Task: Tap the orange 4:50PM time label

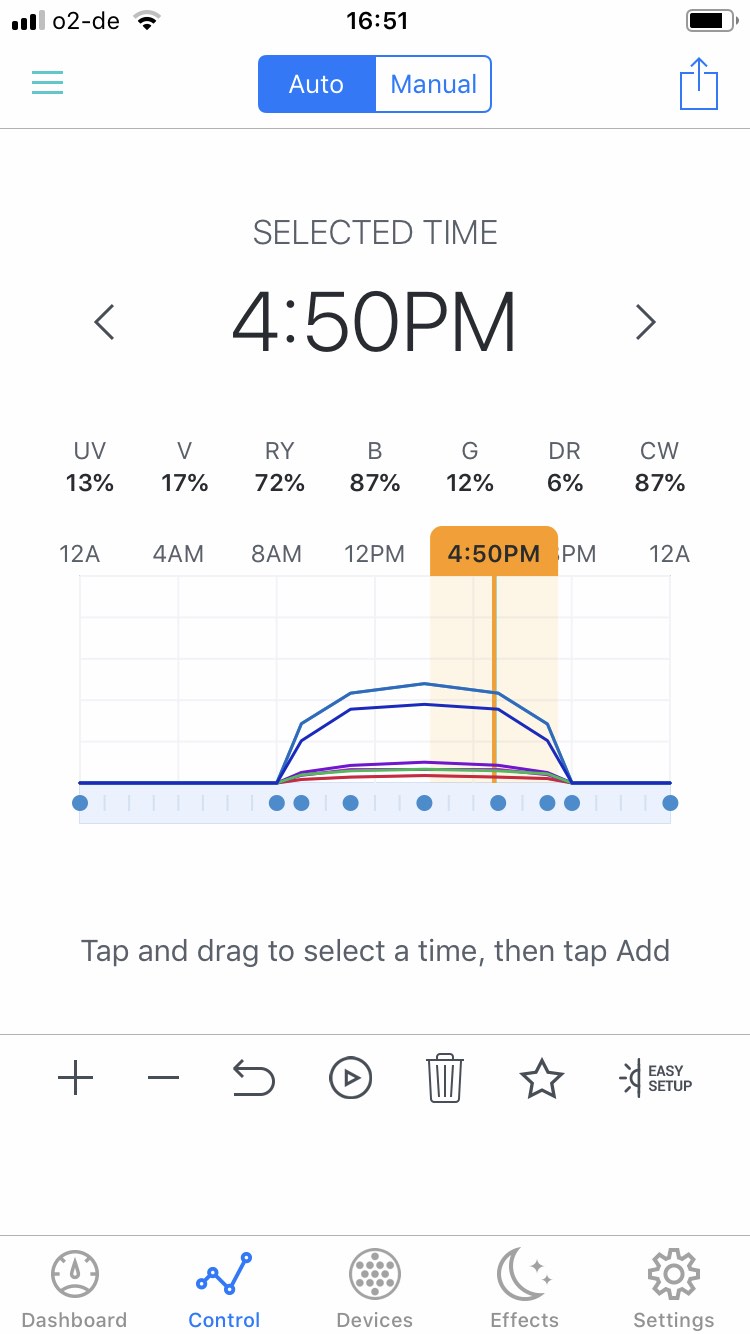Action: point(494,553)
